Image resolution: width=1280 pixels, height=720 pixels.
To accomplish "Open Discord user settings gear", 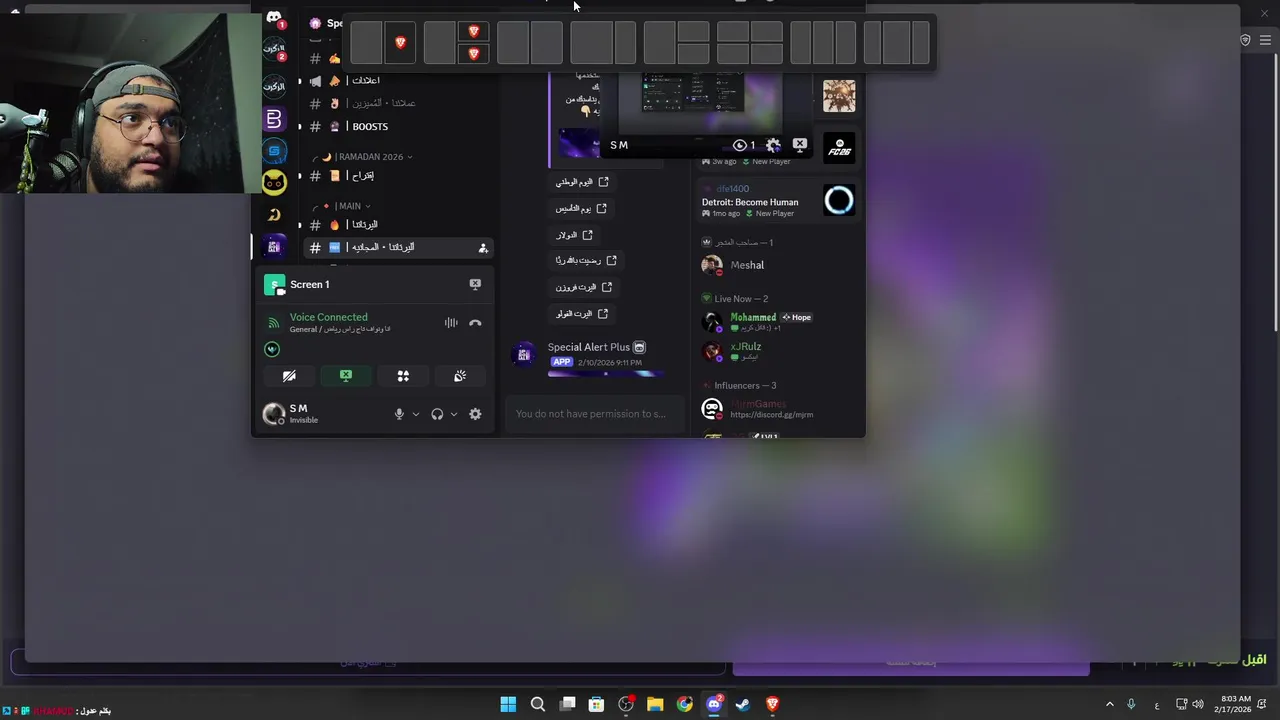I will (475, 414).
